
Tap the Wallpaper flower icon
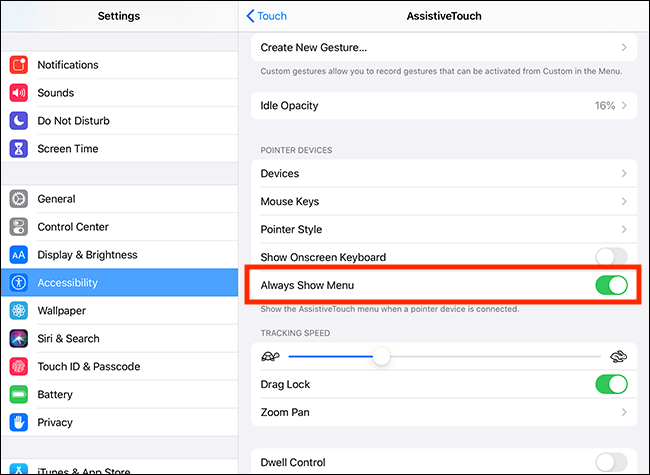tap(19, 310)
